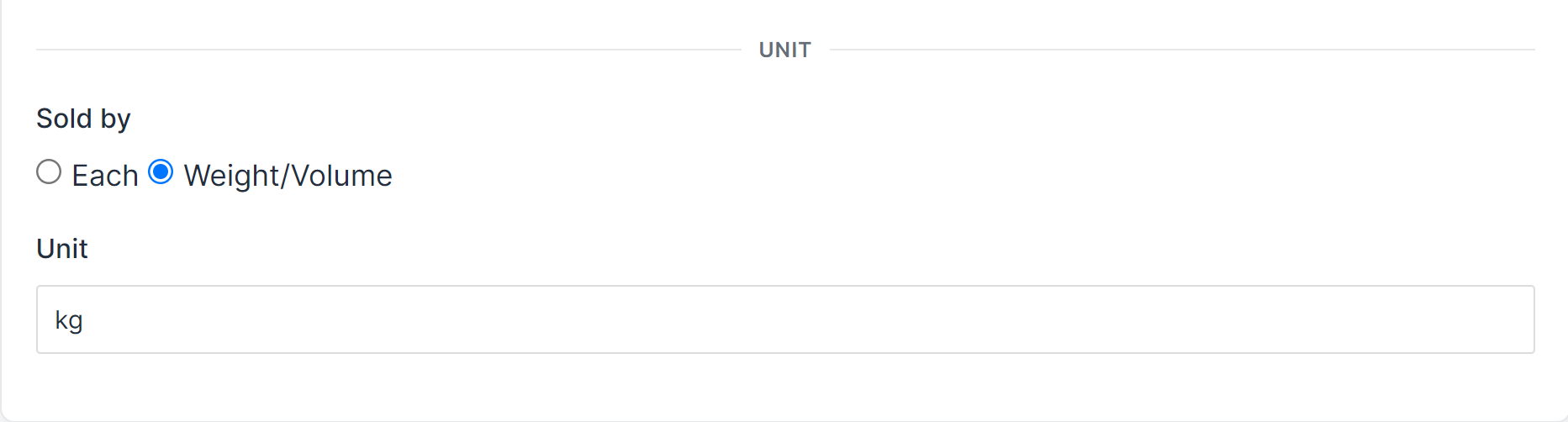1568x422 pixels.
Task: Select the "Each" radio button
Action: pyautogui.click(x=49, y=172)
